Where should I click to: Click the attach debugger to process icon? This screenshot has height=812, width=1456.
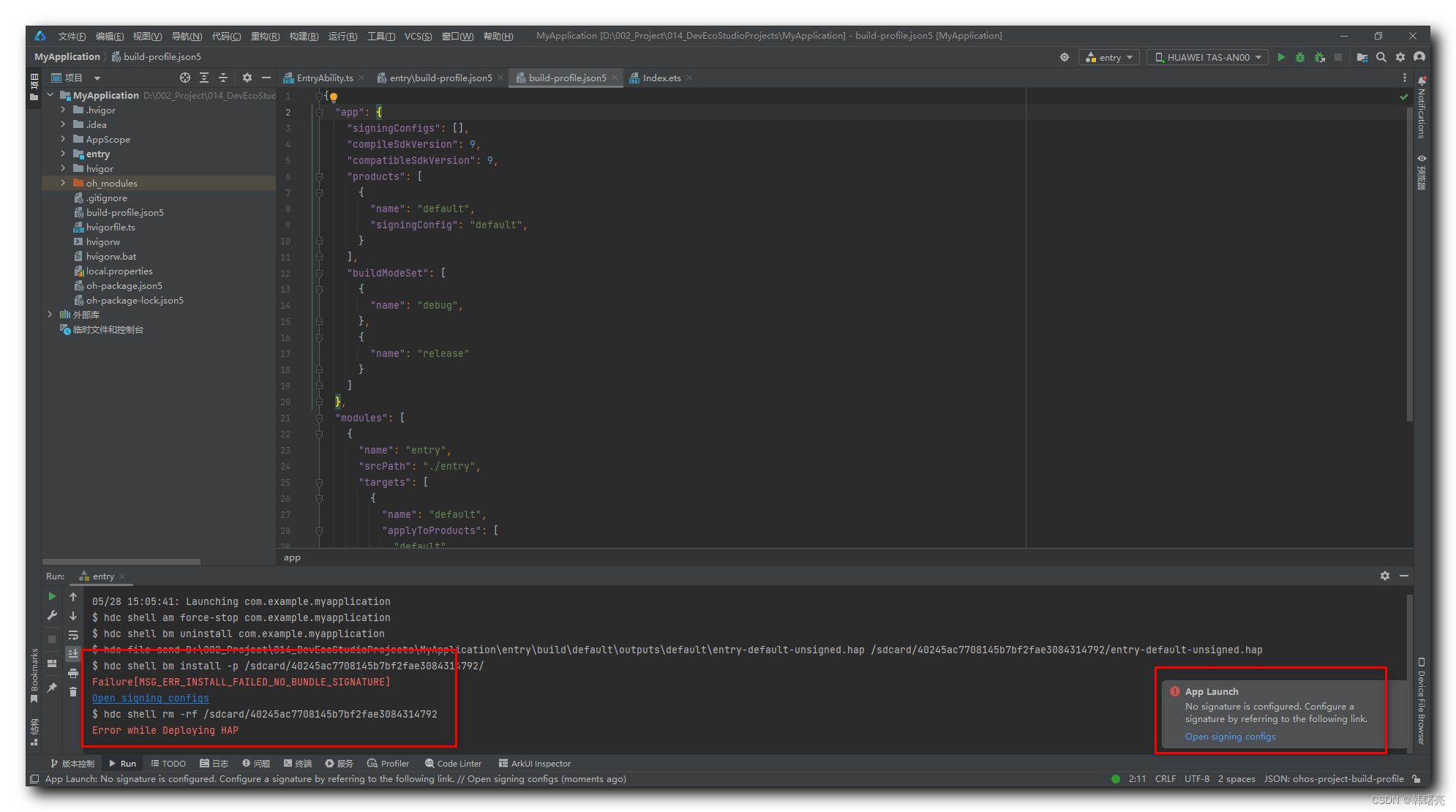1320,57
